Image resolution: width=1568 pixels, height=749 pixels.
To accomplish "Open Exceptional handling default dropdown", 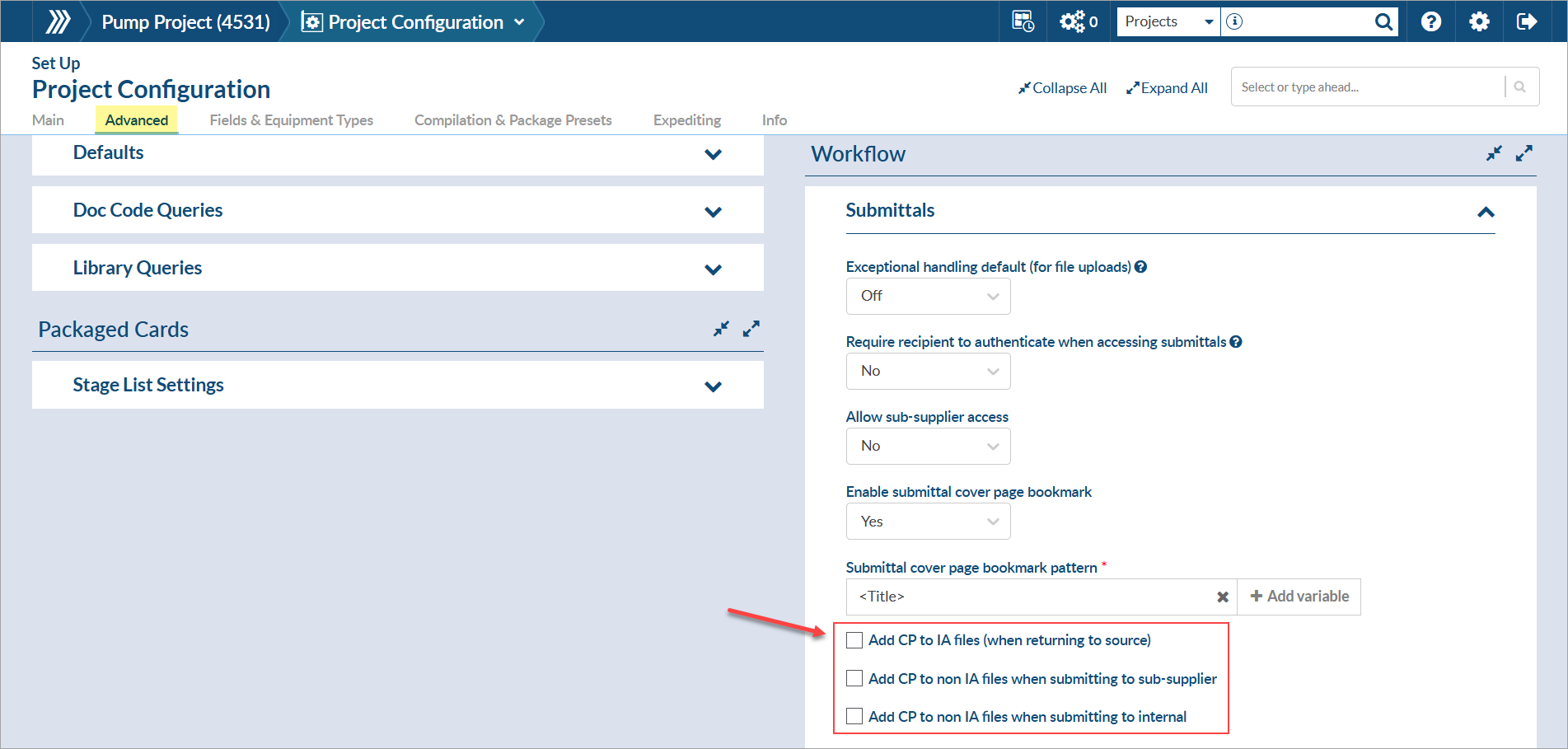I will [928, 296].
